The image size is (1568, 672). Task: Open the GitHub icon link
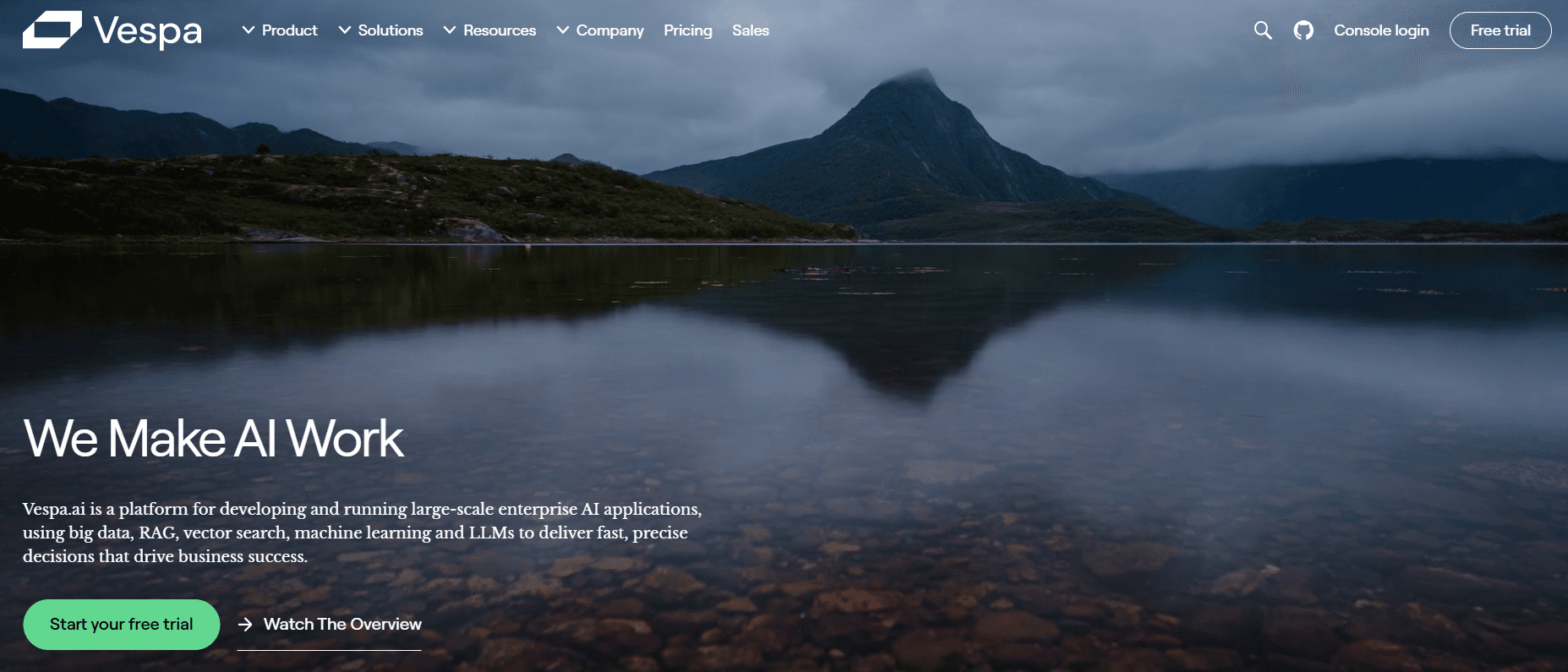pos(1303,30)
